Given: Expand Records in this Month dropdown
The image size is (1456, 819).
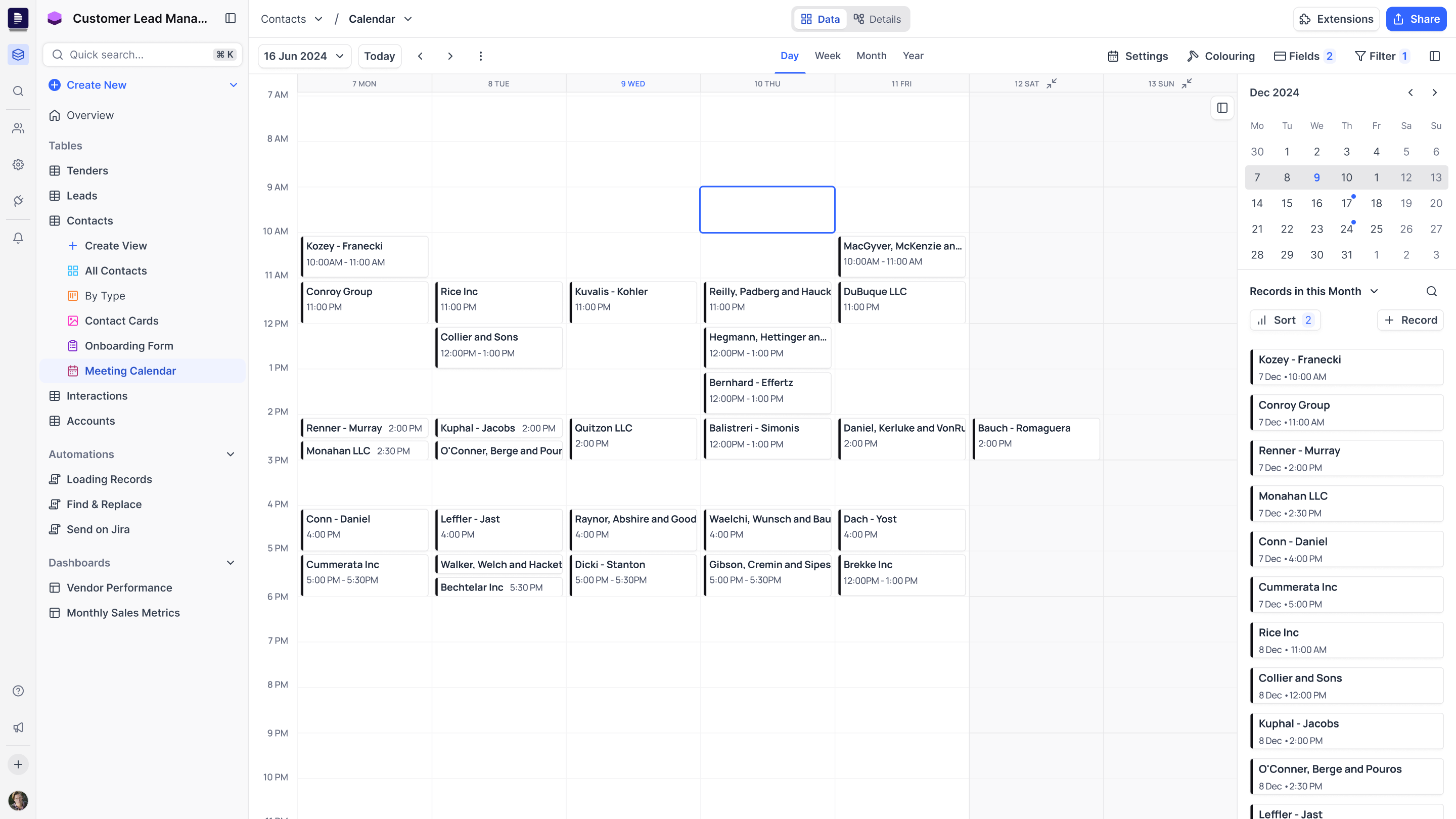Looking at the screenshot, I should 1374,291.
